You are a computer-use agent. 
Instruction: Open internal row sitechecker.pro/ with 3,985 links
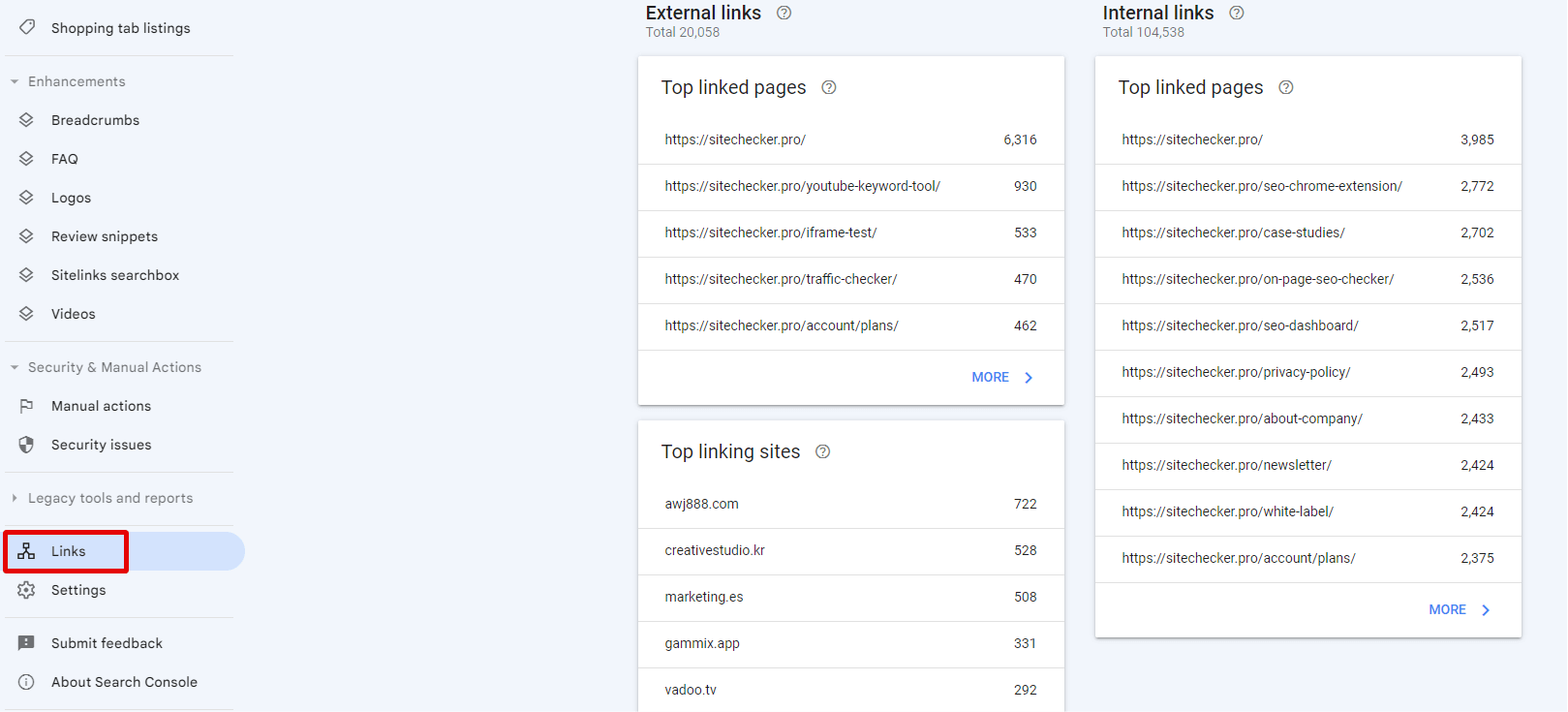pyautogui.click(x=1308, y=139)
